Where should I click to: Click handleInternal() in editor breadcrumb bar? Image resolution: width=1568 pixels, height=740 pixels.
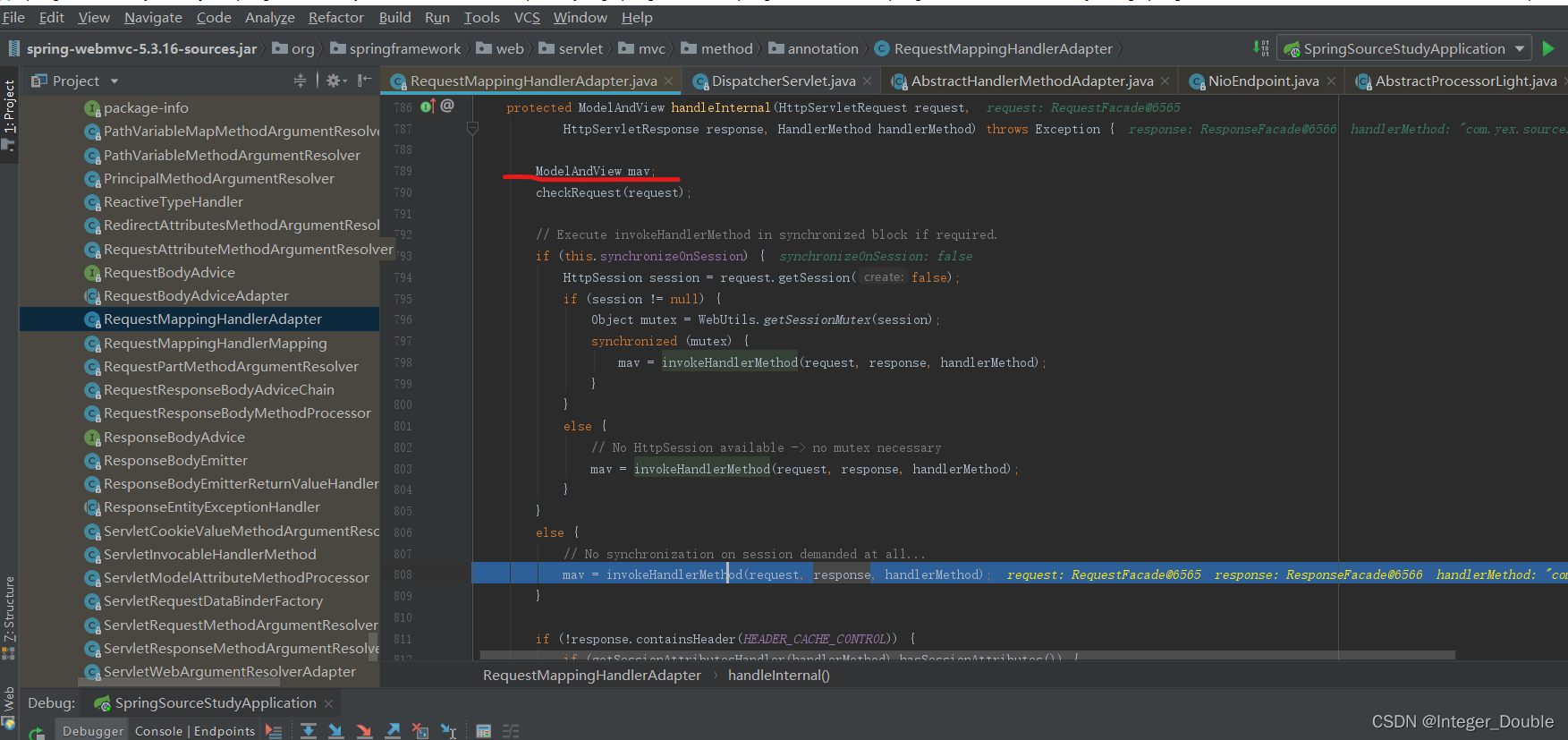pyautogui.click(x=778, y=676)
